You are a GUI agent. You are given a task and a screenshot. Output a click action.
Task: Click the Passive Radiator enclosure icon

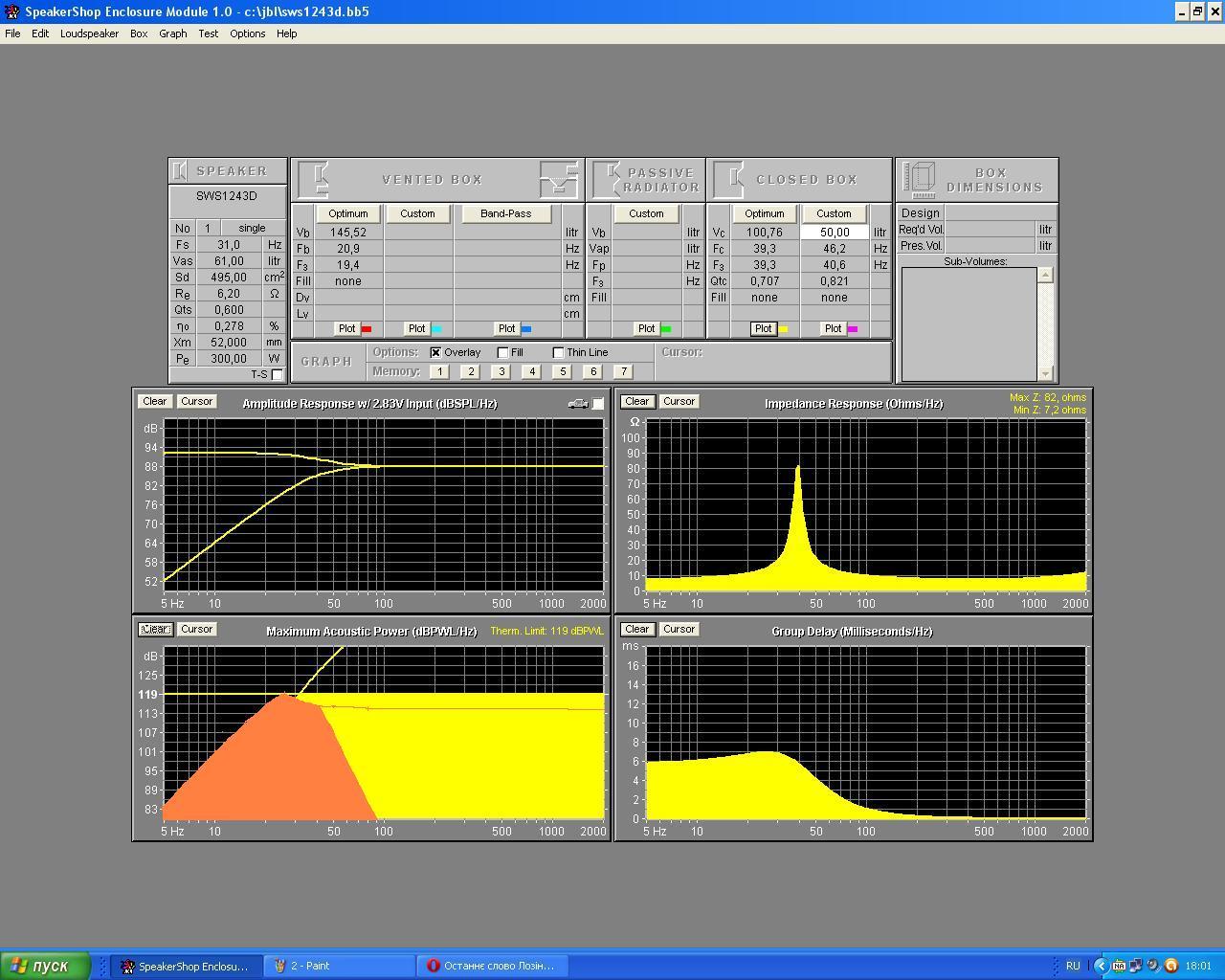[607, 179]
